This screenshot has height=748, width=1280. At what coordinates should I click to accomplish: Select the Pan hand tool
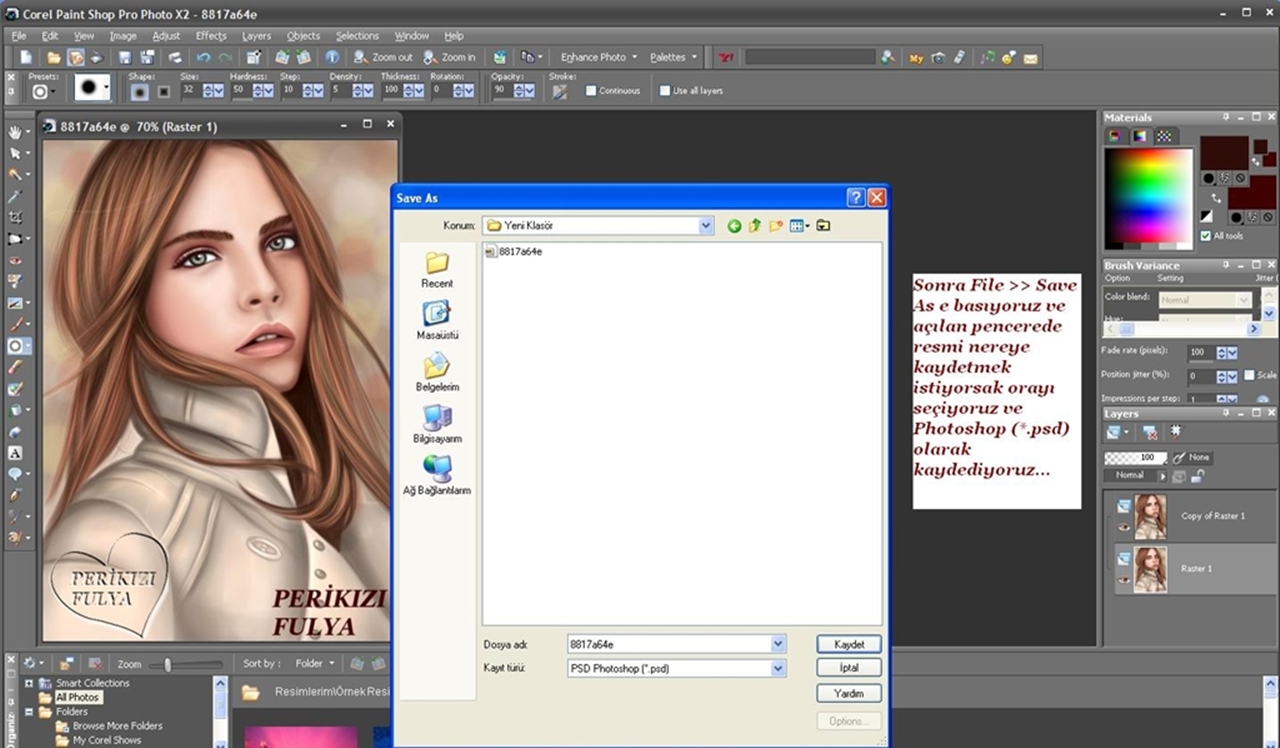click(x=15, y=132)
